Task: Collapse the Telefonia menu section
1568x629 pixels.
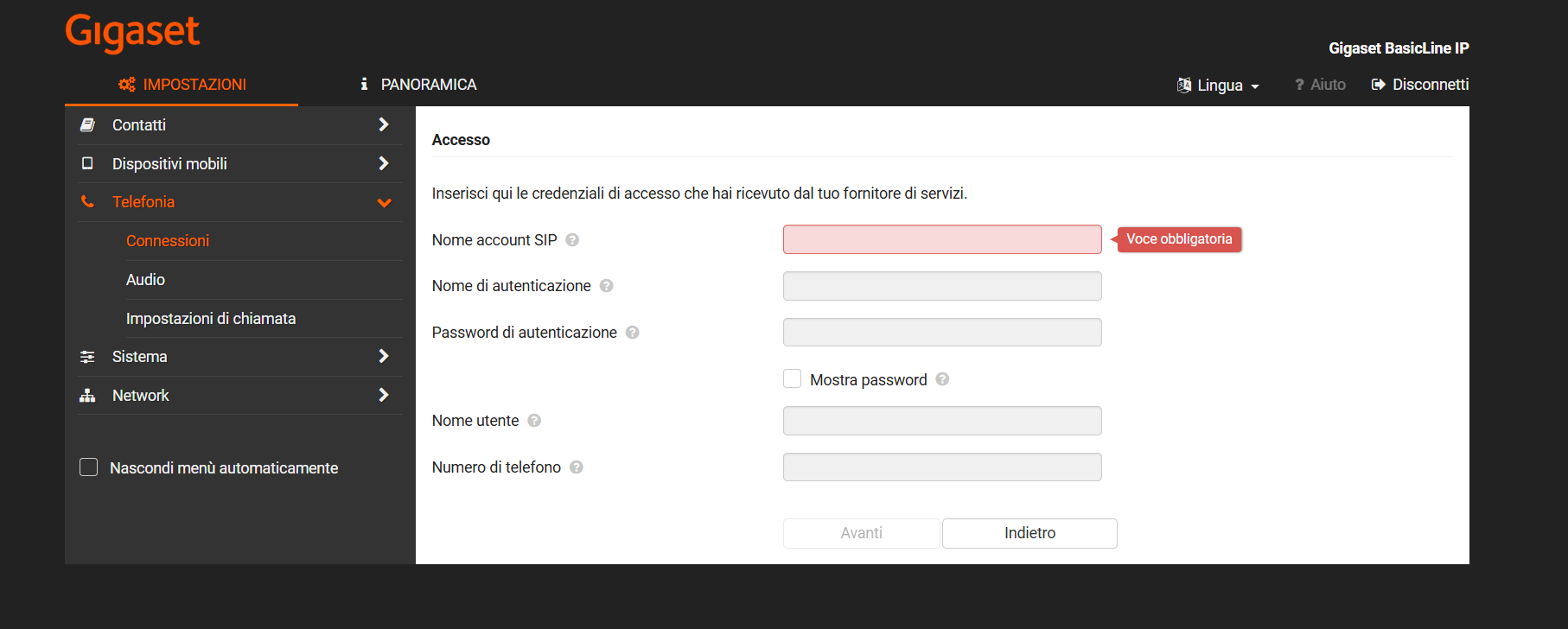Action: [x=384, y=201]
